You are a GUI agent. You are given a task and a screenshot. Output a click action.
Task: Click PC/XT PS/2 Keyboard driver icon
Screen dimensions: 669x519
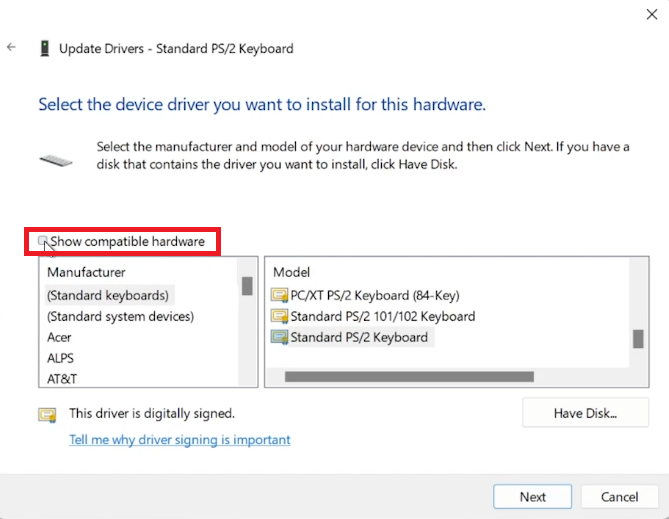tap(279, 295)
